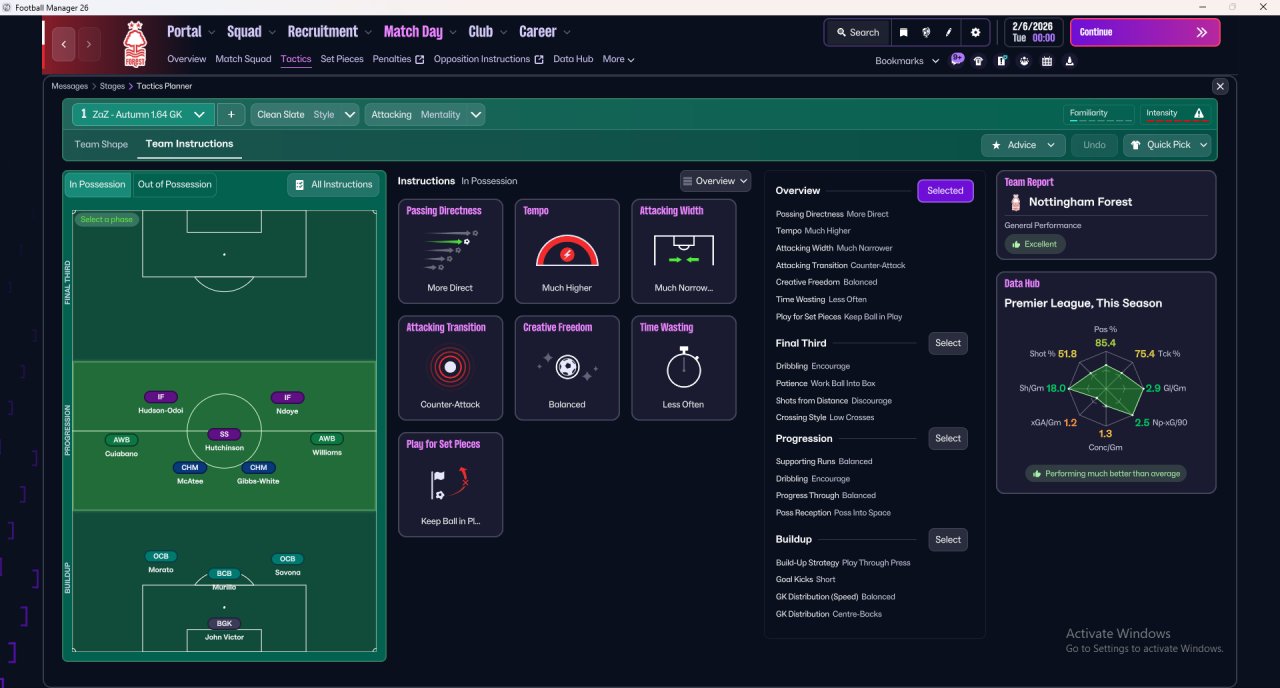Image resolution: width=1280 pixels, height=688 pixels.
Task: Click Select next to Buildup
Action: click(948, 539)
